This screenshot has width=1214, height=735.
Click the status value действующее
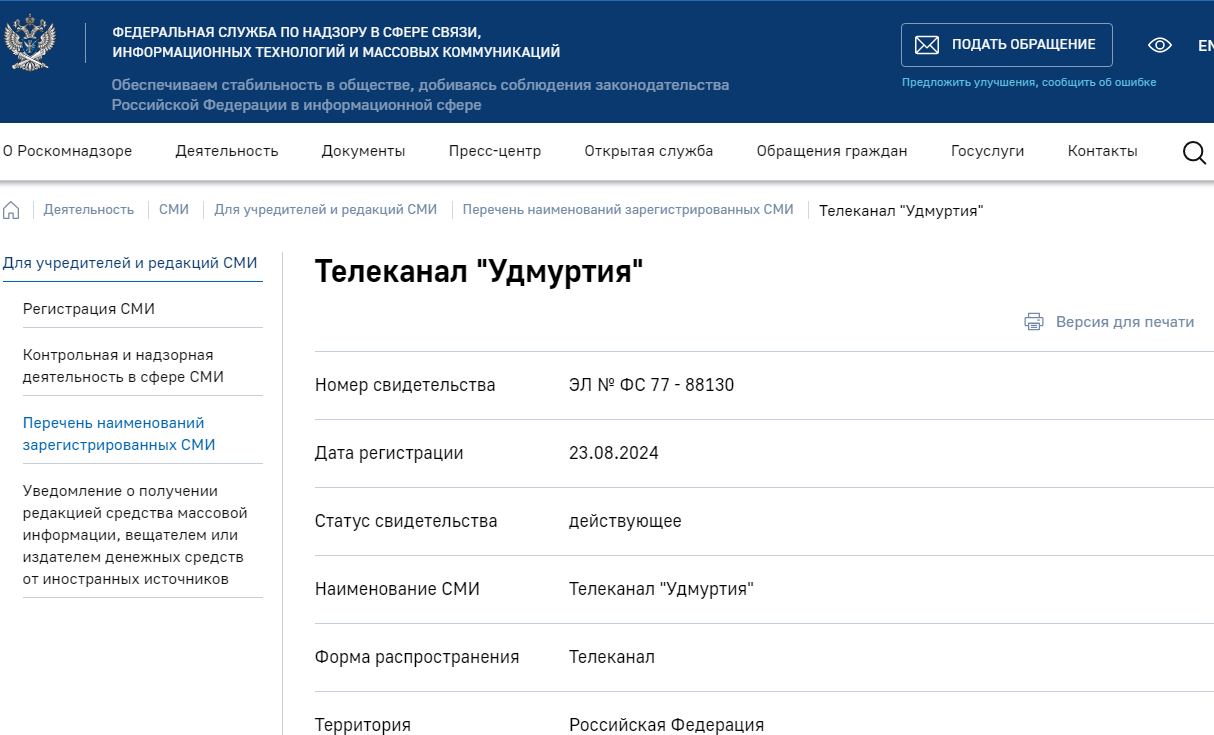point(625,521)
